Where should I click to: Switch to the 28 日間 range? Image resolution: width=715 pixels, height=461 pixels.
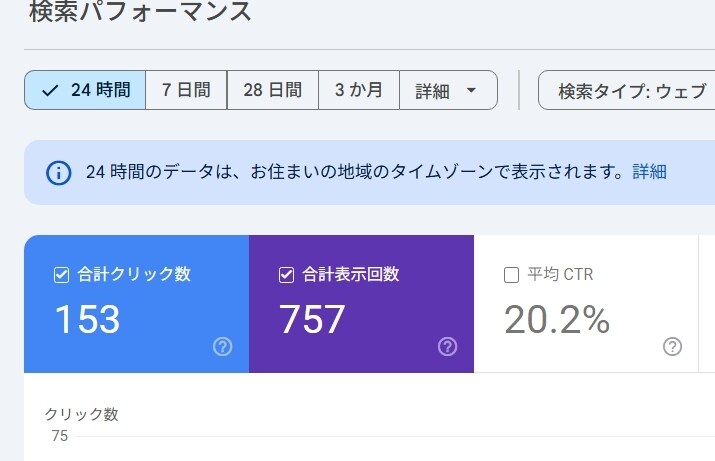coord(273,90)
